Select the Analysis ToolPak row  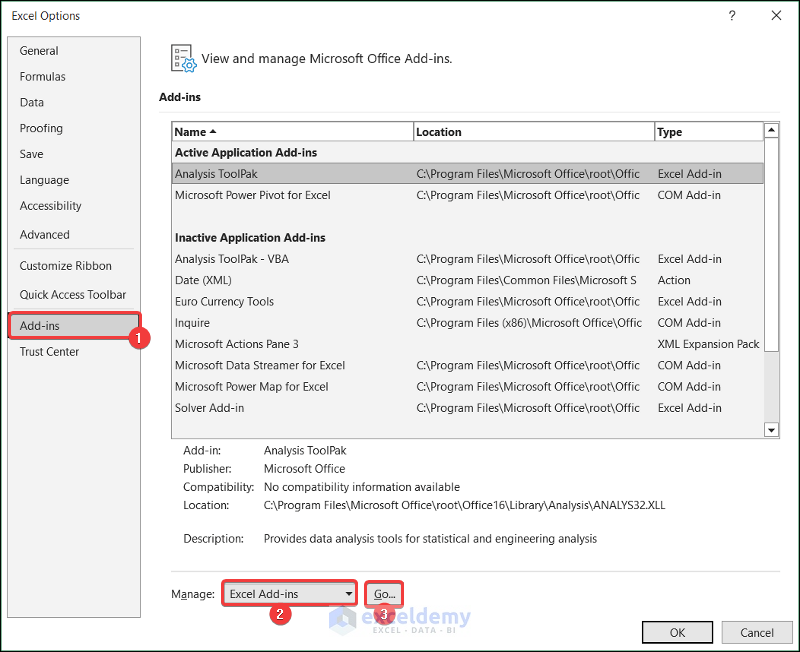pos(468,174)
